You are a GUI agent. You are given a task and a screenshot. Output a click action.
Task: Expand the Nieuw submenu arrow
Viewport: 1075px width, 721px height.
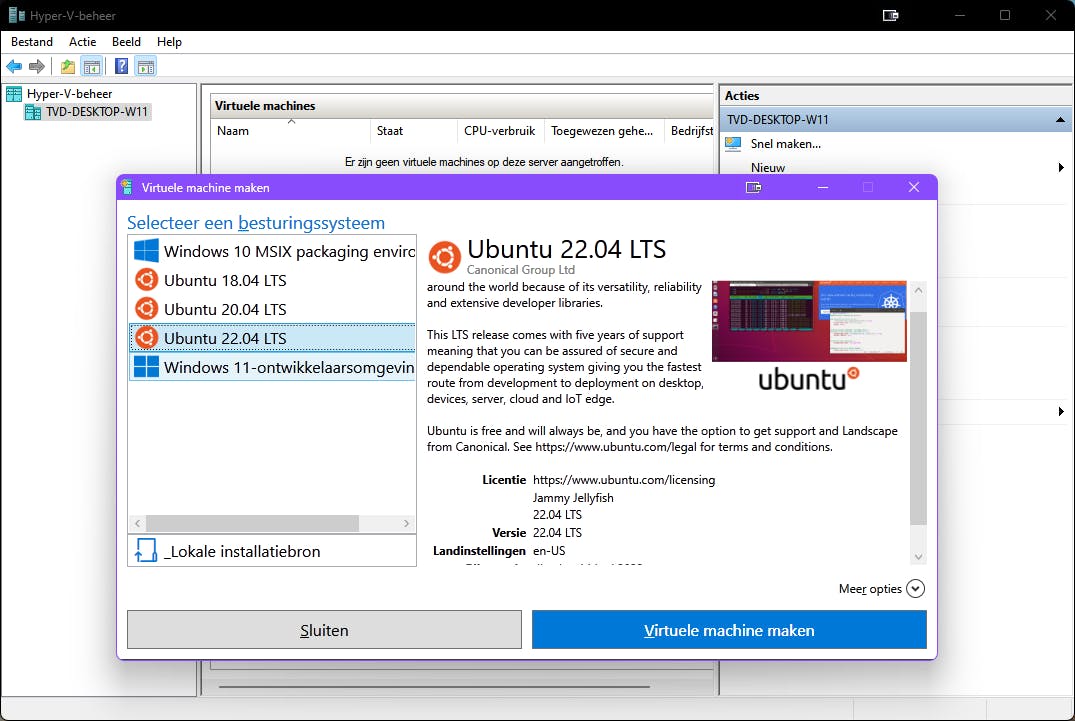(1061, 167)
